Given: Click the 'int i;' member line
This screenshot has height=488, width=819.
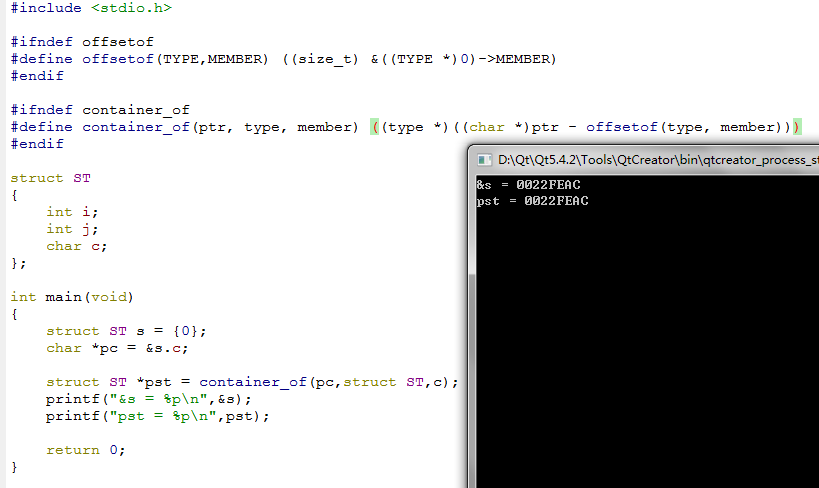Looking at the screenshot, I should click(72, 212).
